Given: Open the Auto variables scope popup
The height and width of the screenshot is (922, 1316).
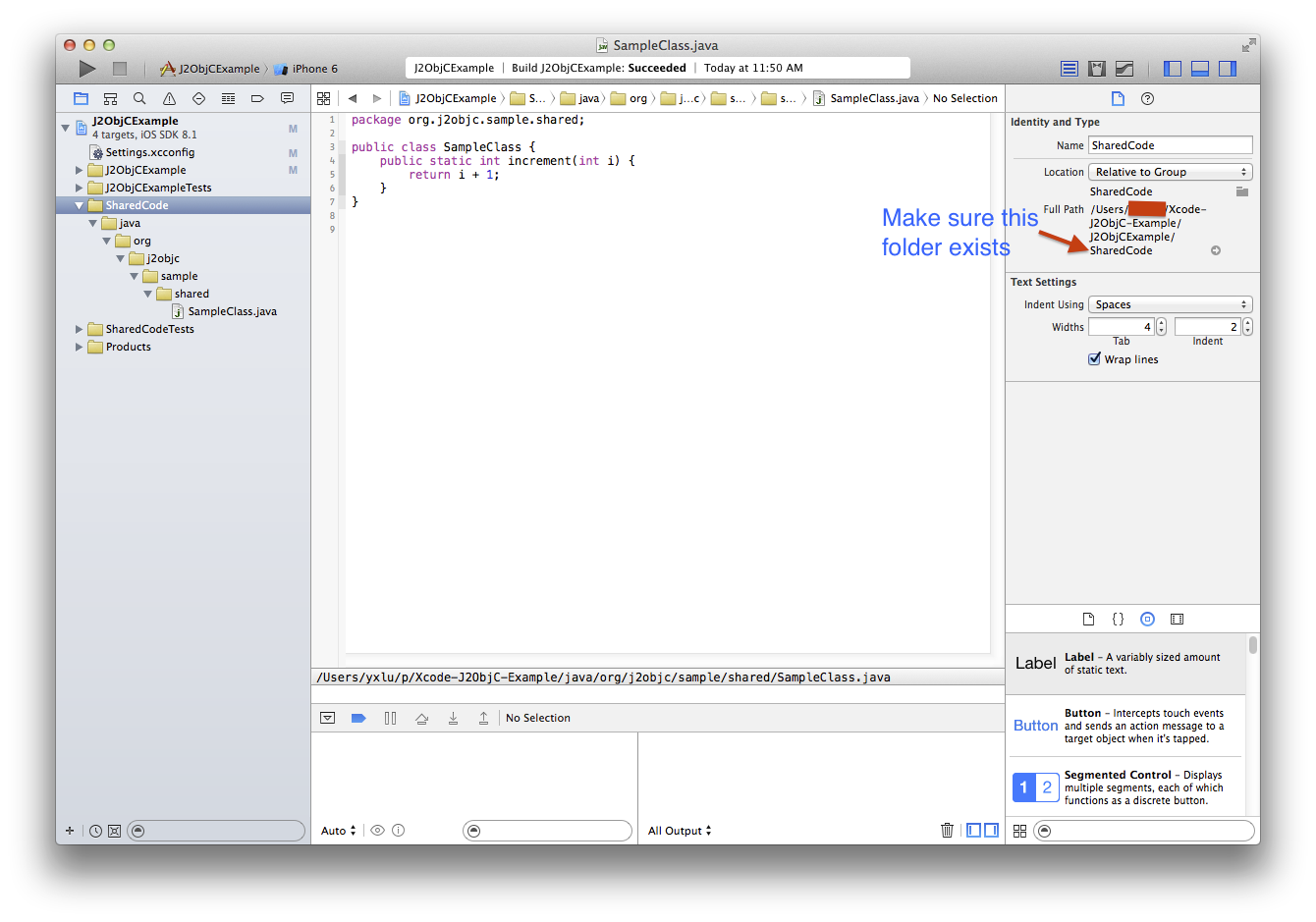Looking at the screenshot, I should tap(339, 831).
